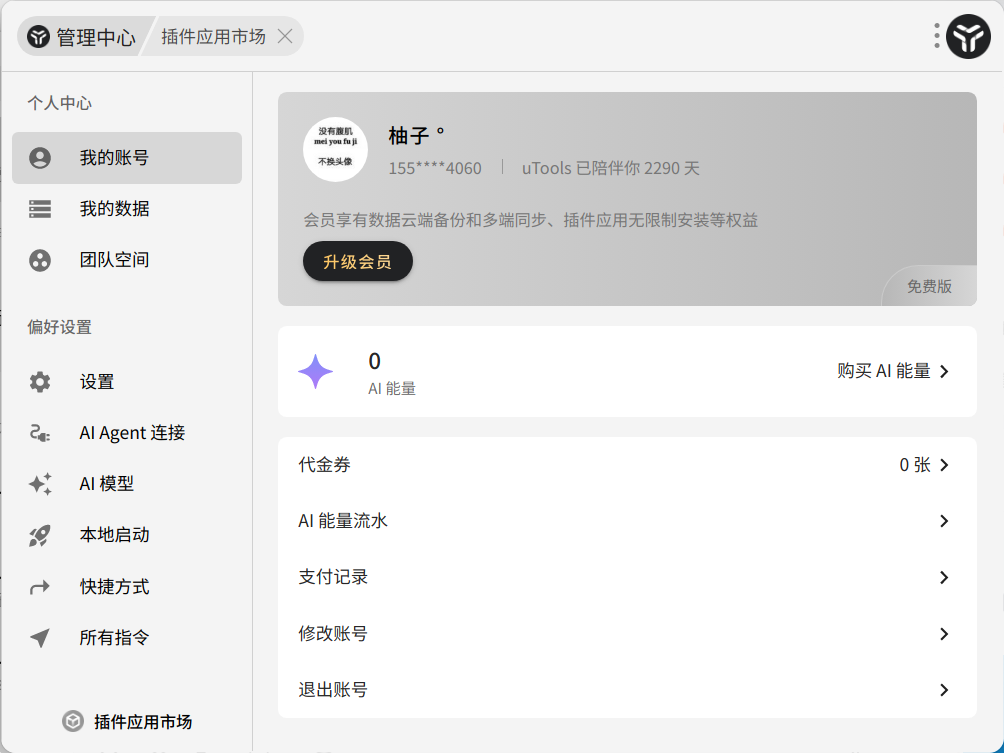The width and height of the screenshot is (1004, 753).
Task: Open 团队空间 in the sidebar
Action: point(127,260)
